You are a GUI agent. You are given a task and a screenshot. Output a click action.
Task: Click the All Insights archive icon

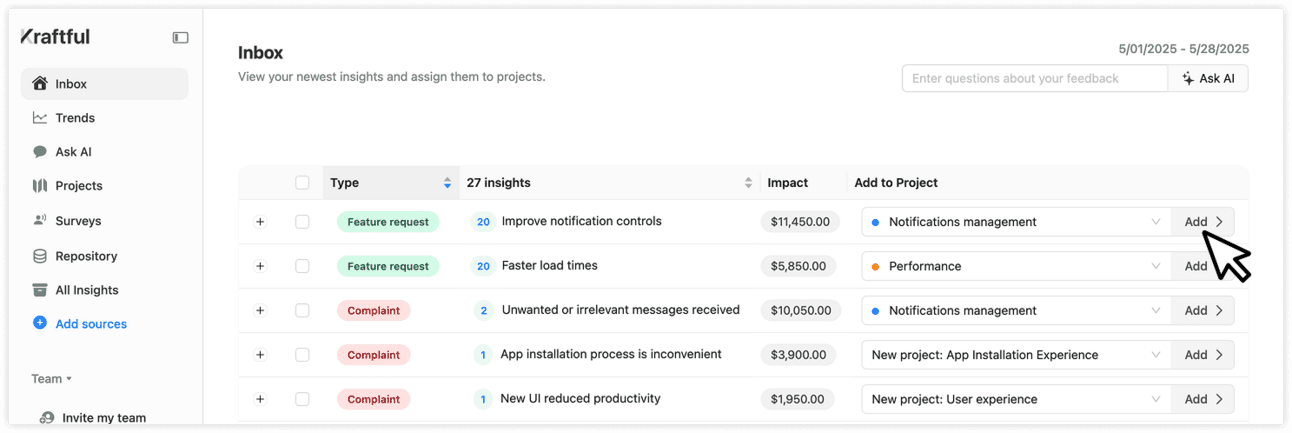40,290
